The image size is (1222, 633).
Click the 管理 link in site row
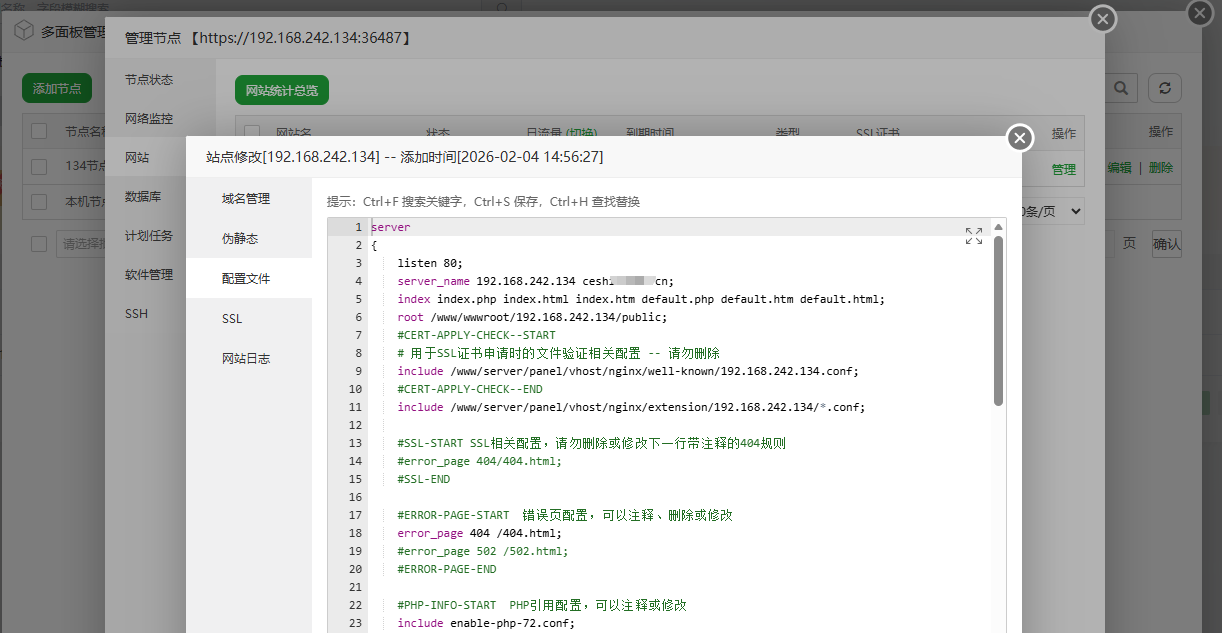(x=1063, y=170)
